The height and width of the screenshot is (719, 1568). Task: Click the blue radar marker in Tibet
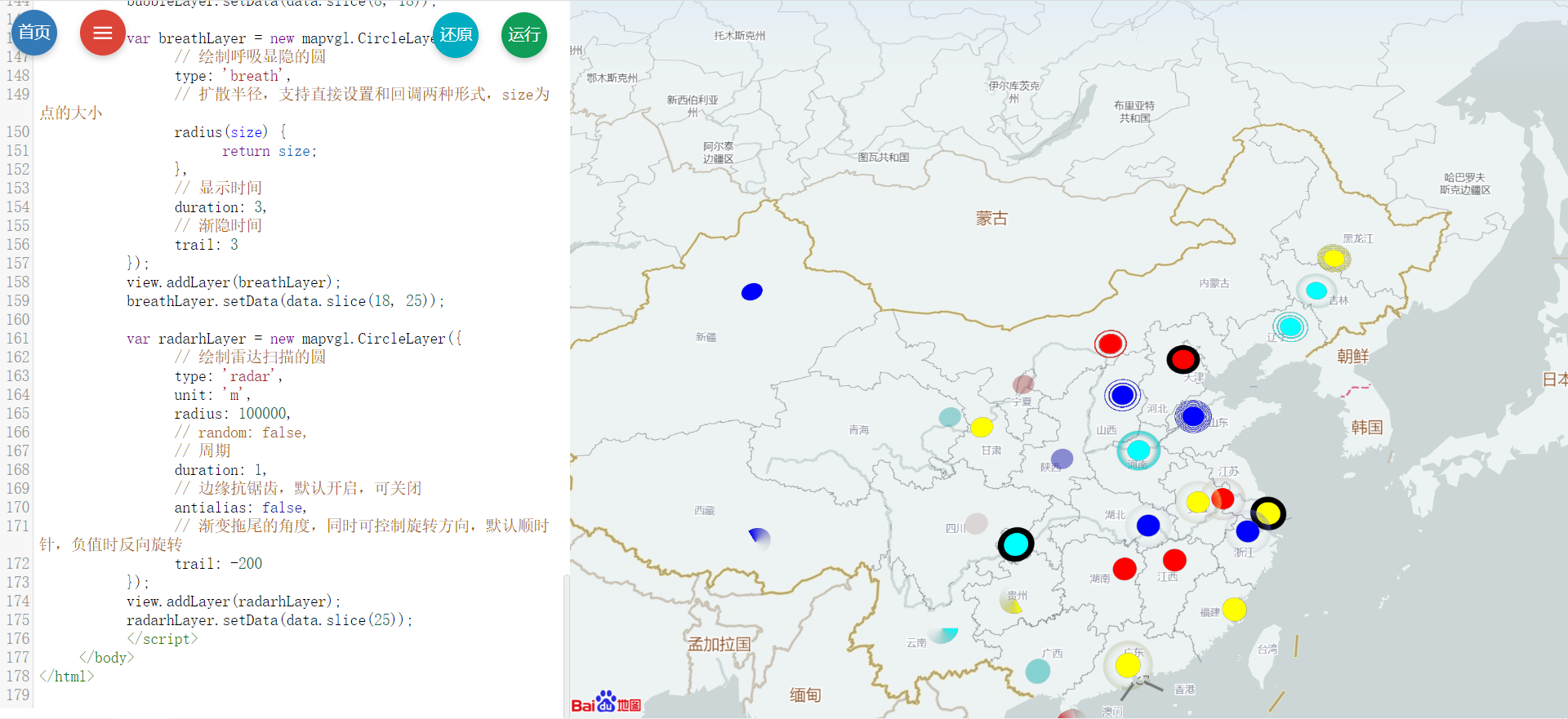click(759, 537)
